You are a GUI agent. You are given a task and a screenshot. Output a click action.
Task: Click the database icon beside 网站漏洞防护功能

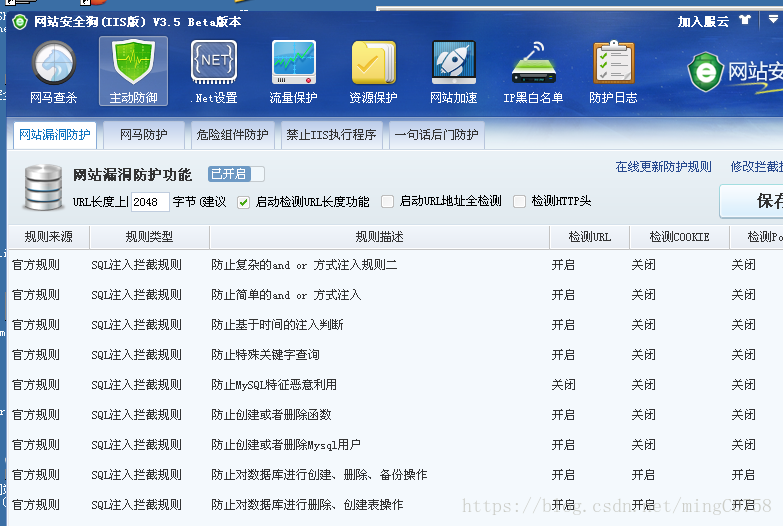click(43, 187)
